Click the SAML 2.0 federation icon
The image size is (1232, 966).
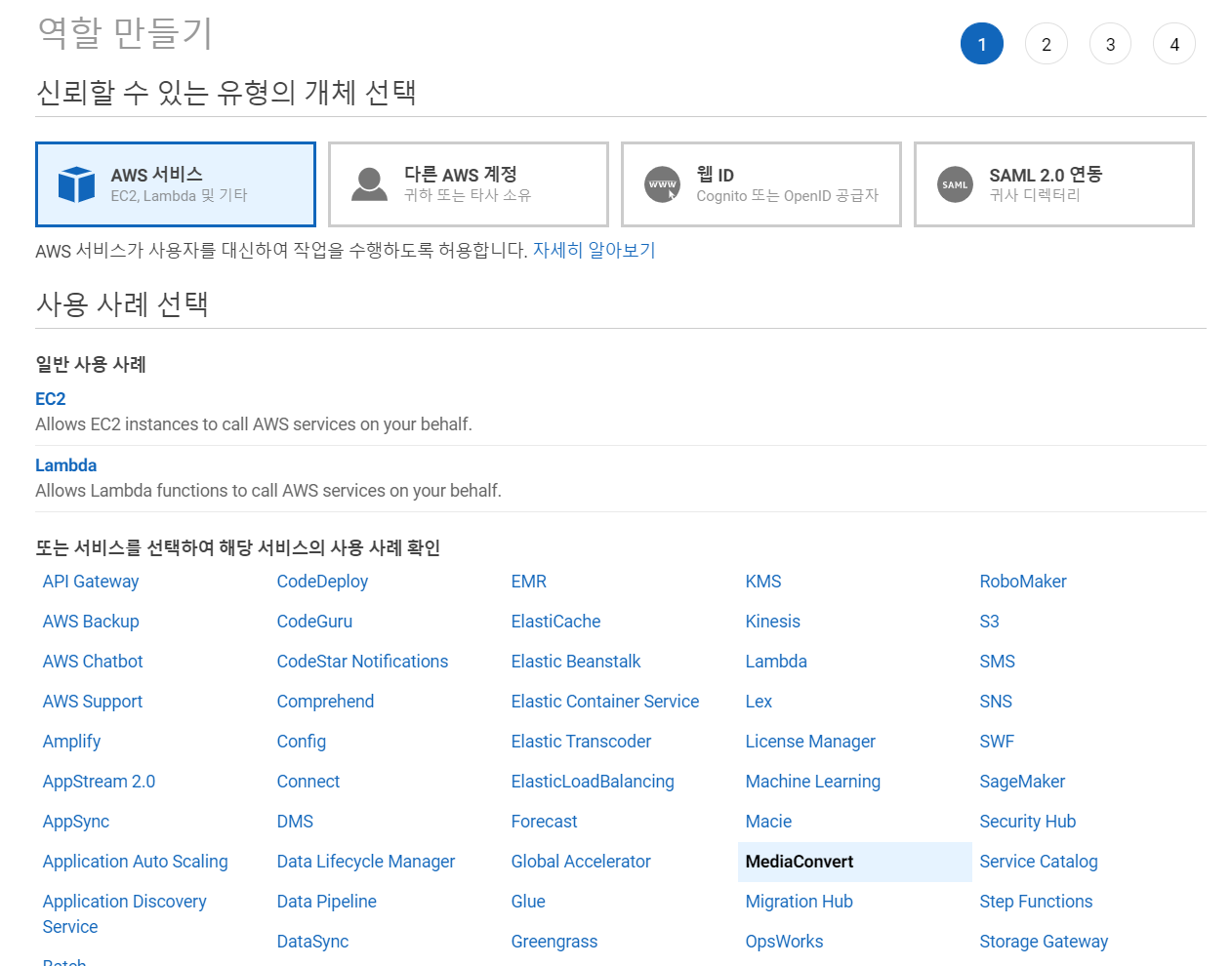[955, 184]
